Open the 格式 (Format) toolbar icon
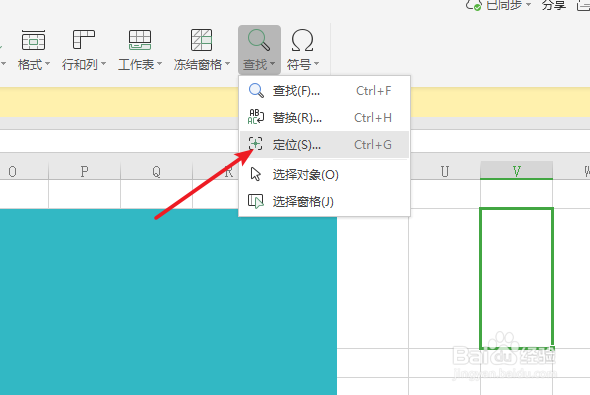 tap(33, 40)
